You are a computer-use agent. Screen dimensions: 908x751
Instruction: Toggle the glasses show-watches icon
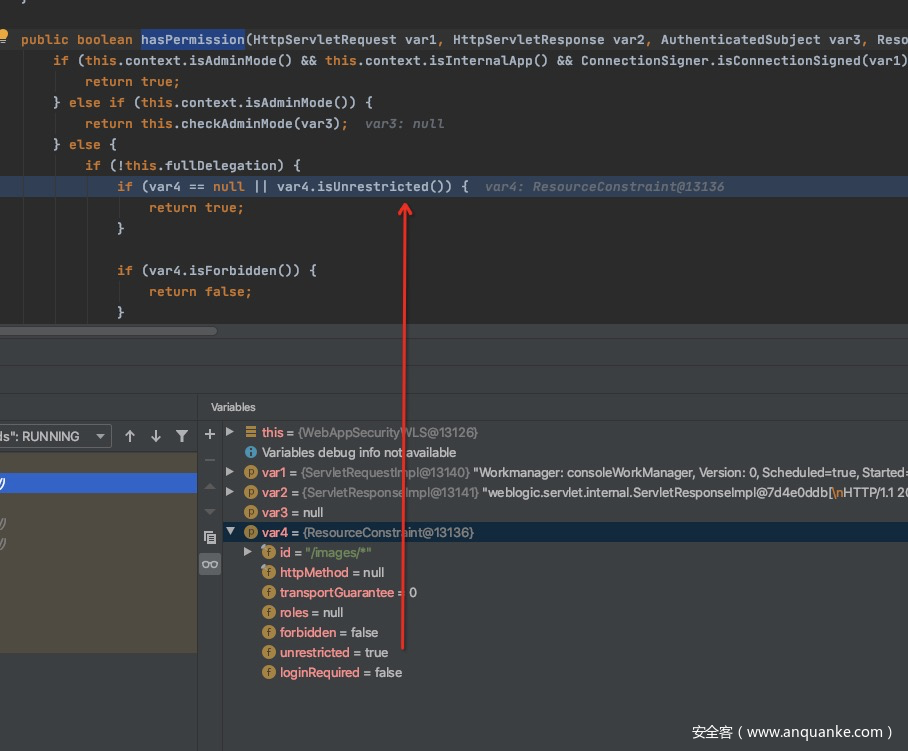pyautogui.click(x=210, y=564)
